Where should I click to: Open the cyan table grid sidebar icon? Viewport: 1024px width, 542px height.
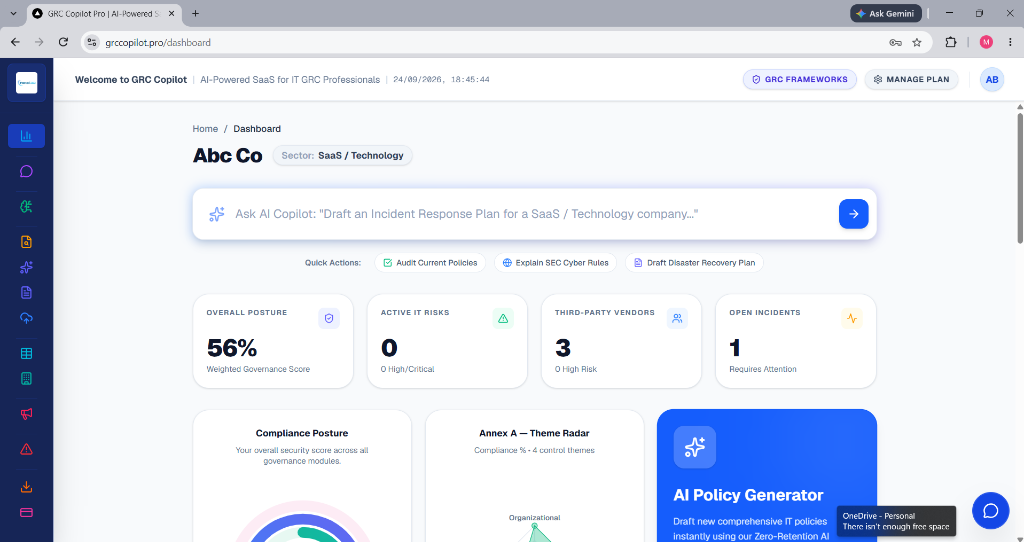pos(26,353)
